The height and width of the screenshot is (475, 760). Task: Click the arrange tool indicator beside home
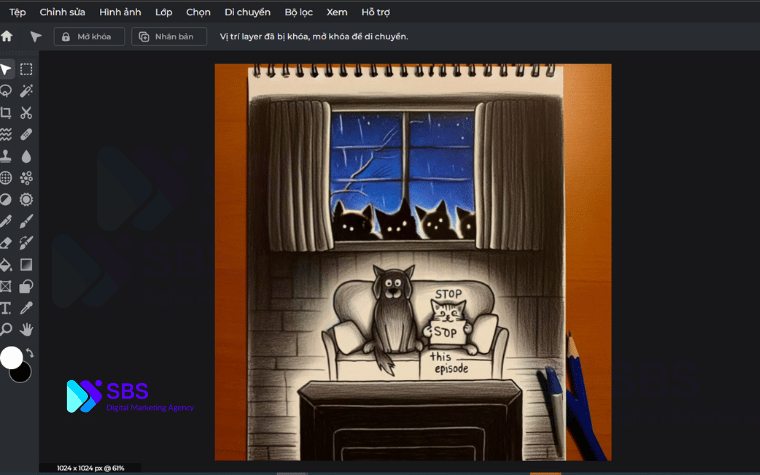pos(35,36)
